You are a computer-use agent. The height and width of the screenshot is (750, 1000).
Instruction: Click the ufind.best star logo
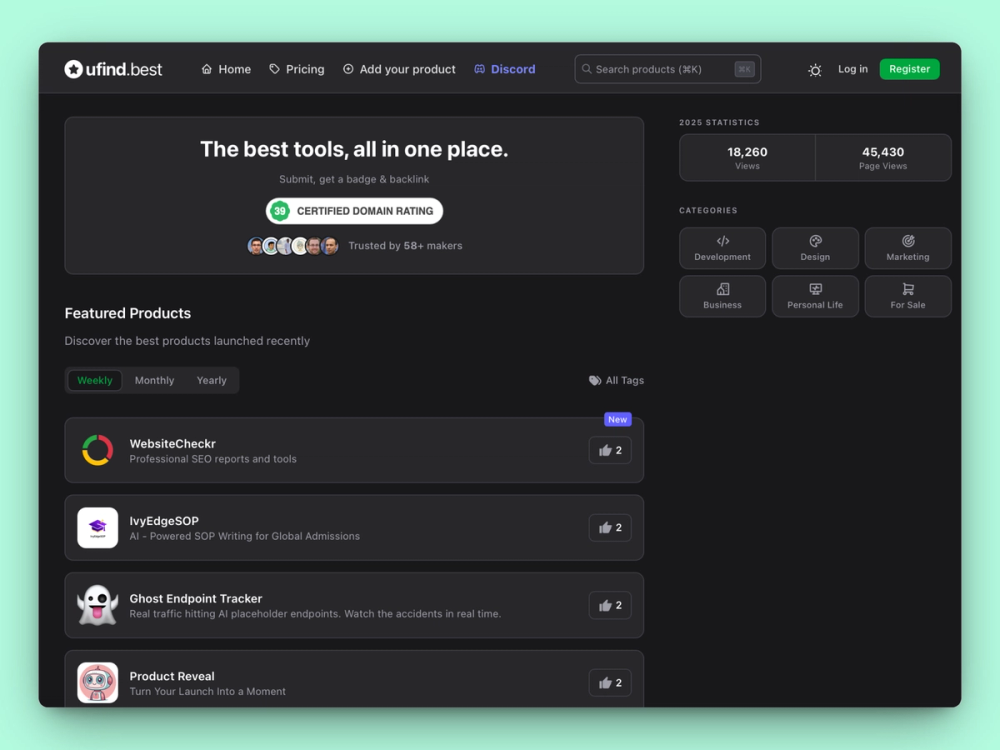point(74,68)
